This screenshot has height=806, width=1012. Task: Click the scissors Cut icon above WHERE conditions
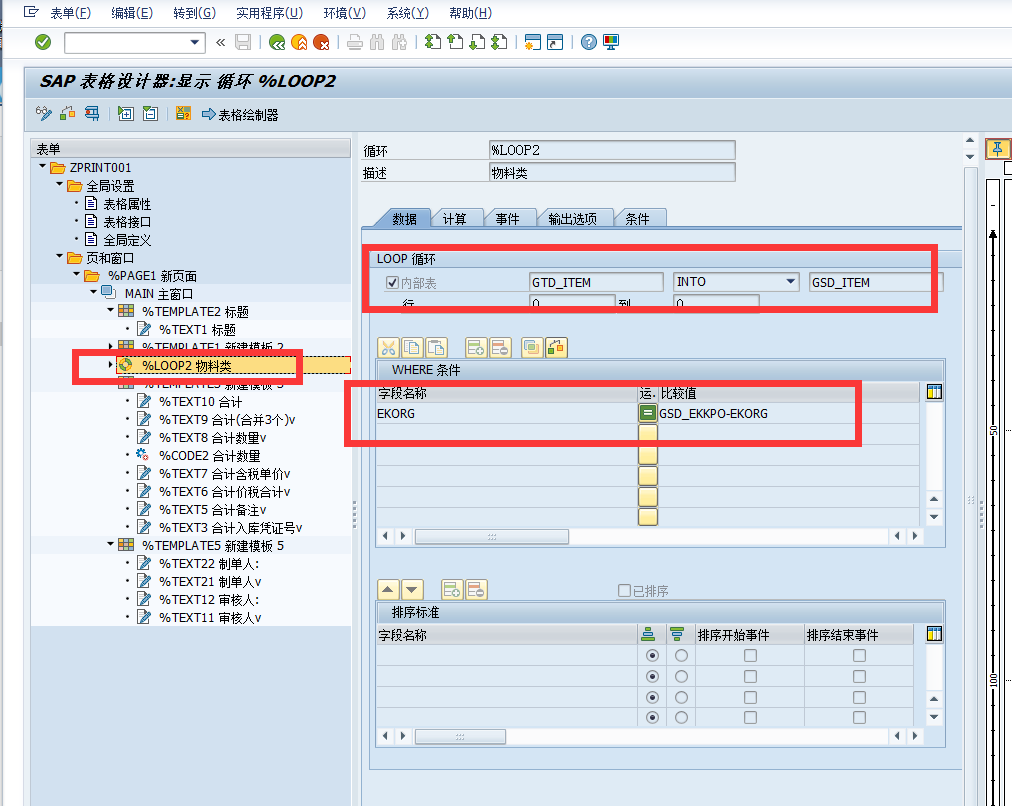point(388,348)
